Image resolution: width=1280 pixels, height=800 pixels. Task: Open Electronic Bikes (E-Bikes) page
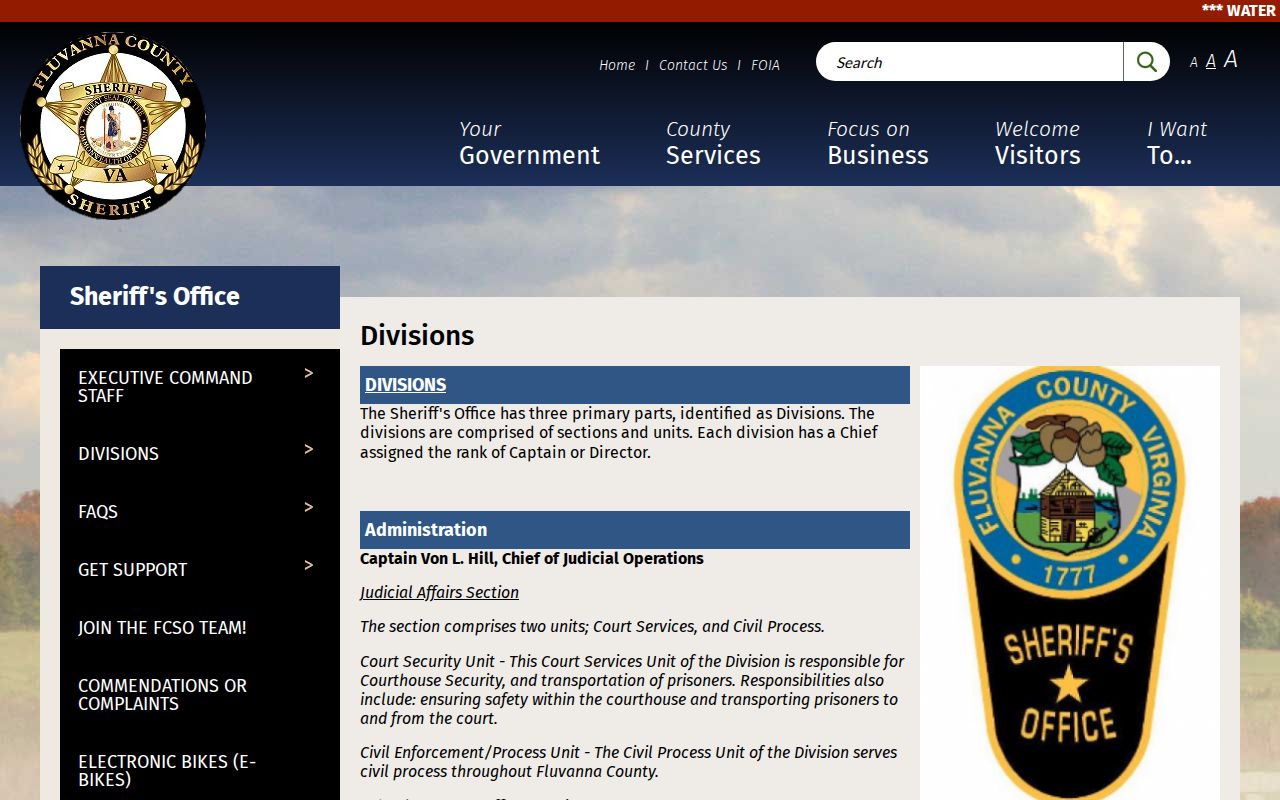(167, 771)
